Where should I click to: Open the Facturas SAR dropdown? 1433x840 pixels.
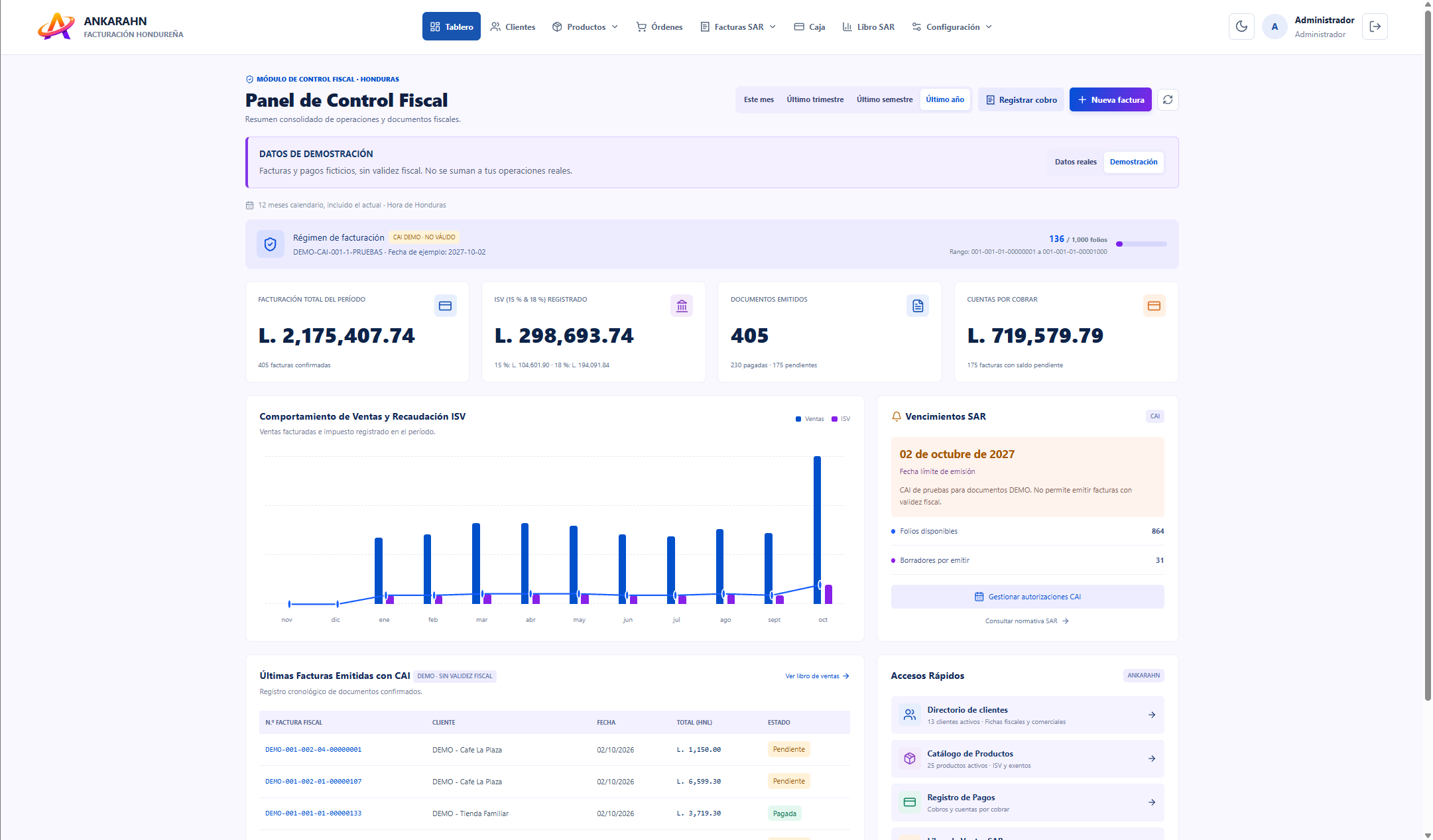pos(738,27)
